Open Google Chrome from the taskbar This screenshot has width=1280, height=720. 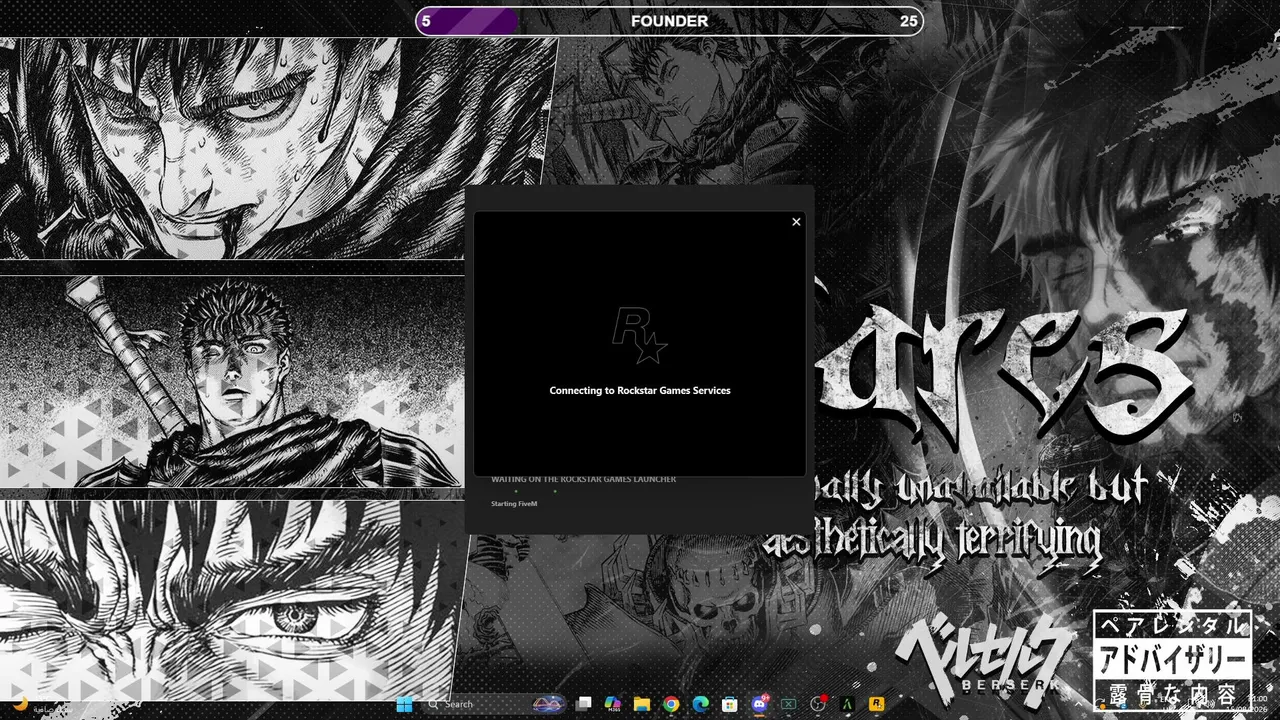click(x=671, y=704)
